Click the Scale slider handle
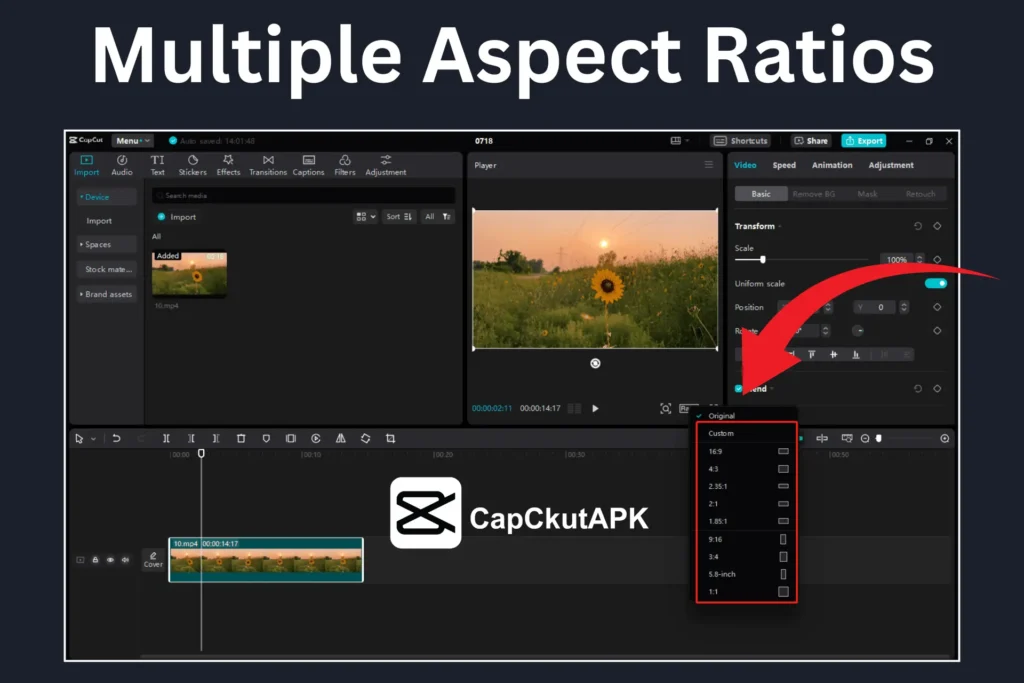The height and width of the screenshot is (683, 1024). click(763, 259)
